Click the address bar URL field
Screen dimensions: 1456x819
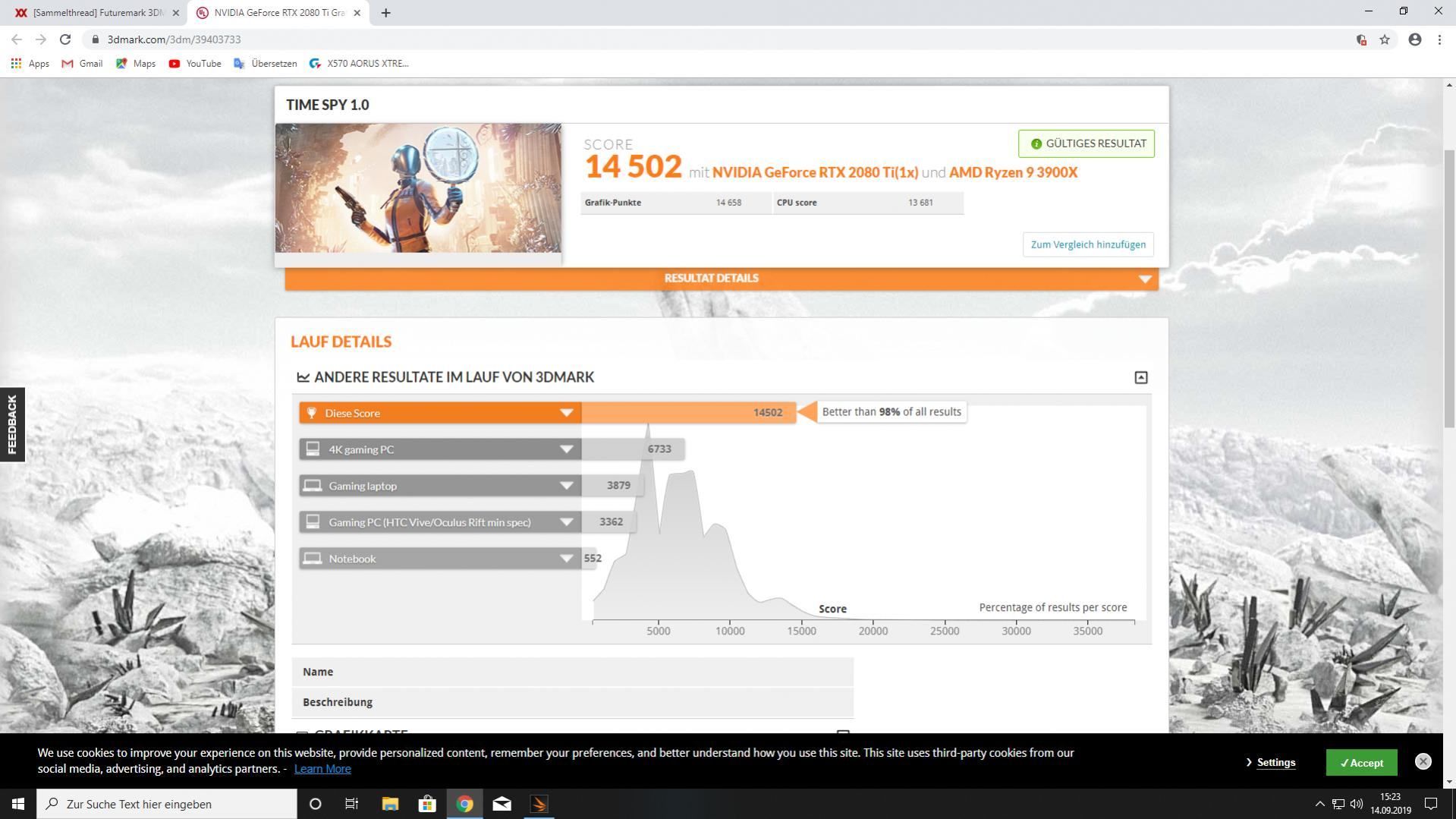tap(721, 39)
